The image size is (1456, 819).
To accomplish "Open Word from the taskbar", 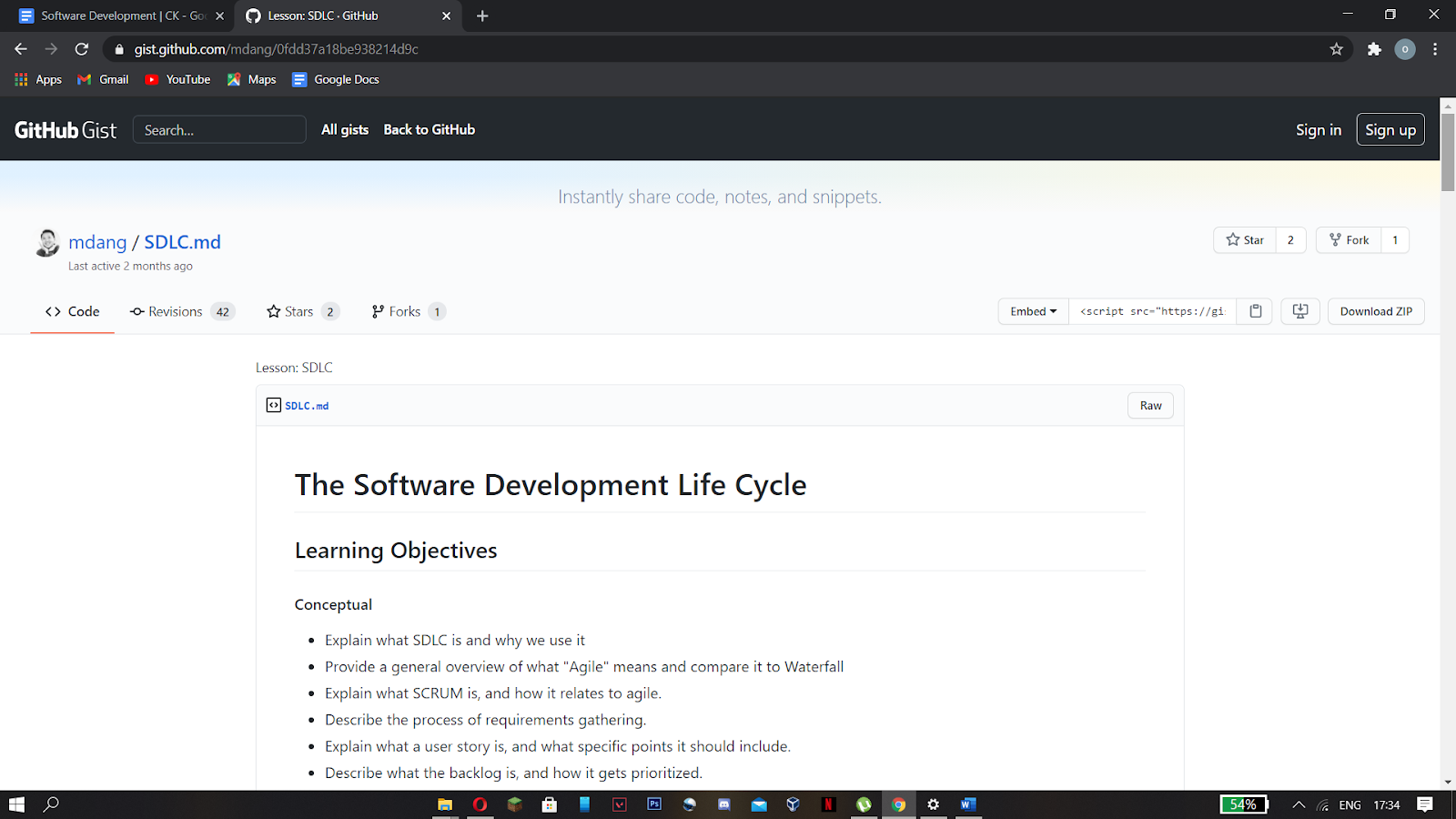I will [x=967, y=804].
